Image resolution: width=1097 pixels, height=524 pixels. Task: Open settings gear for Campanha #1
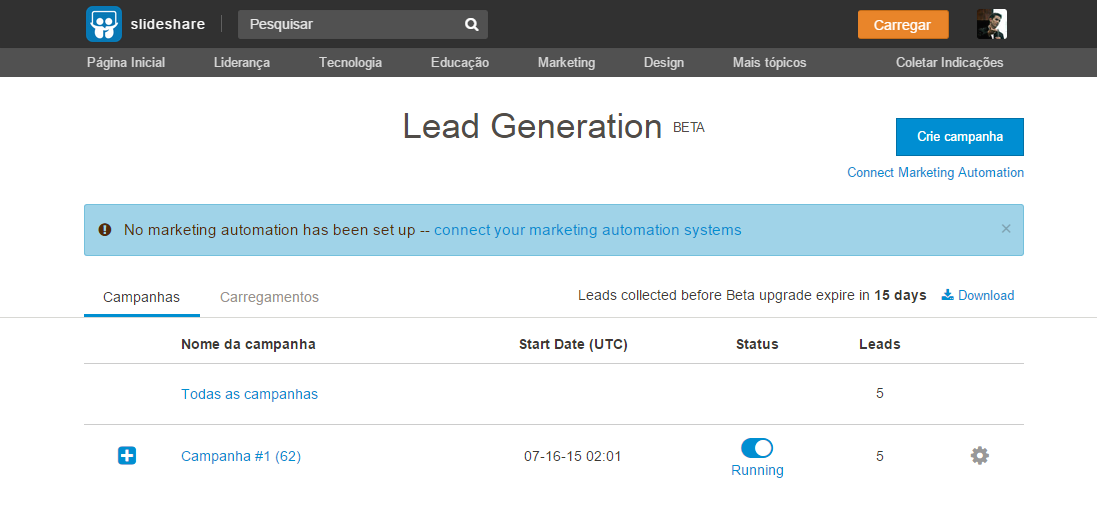point(979,456)
